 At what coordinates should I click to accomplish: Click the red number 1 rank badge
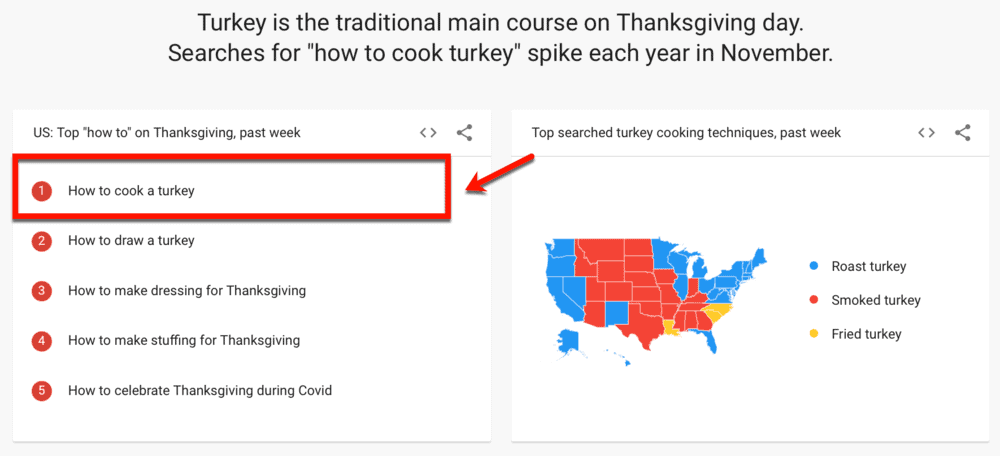click(41, 190)
